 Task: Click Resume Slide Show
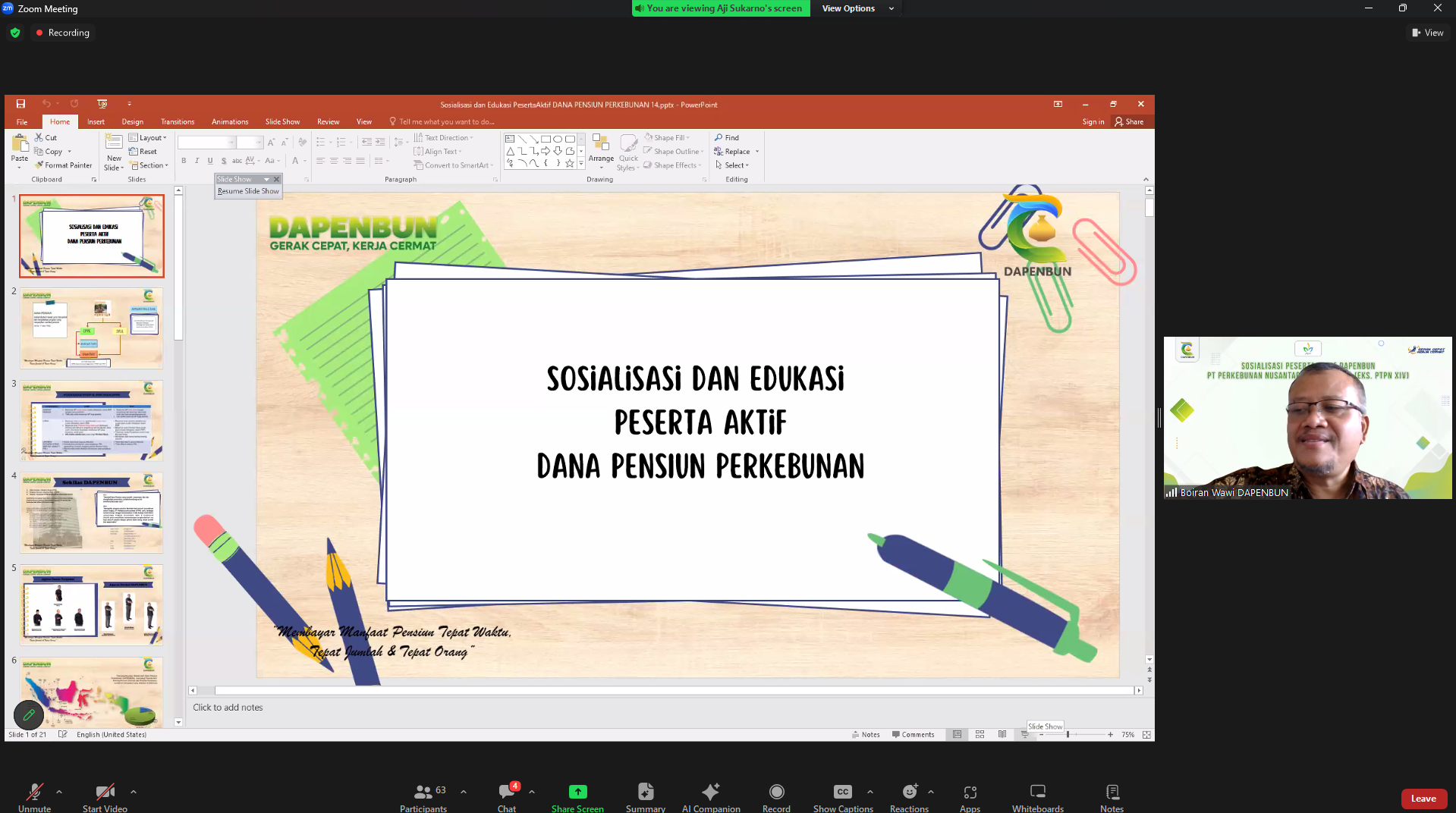click(248, 191)
